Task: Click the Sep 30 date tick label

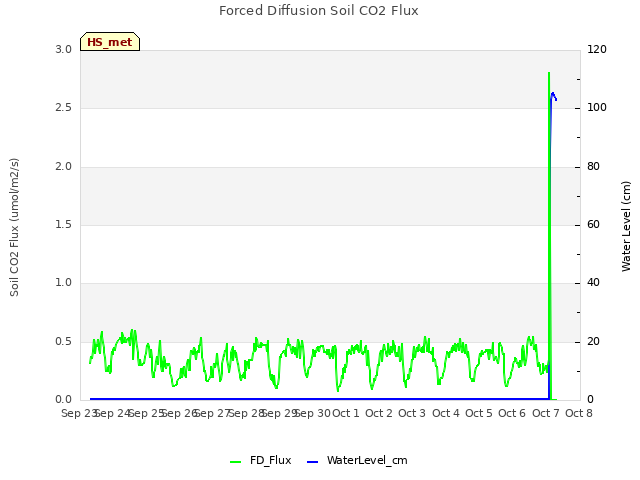Action: point(313,413)
